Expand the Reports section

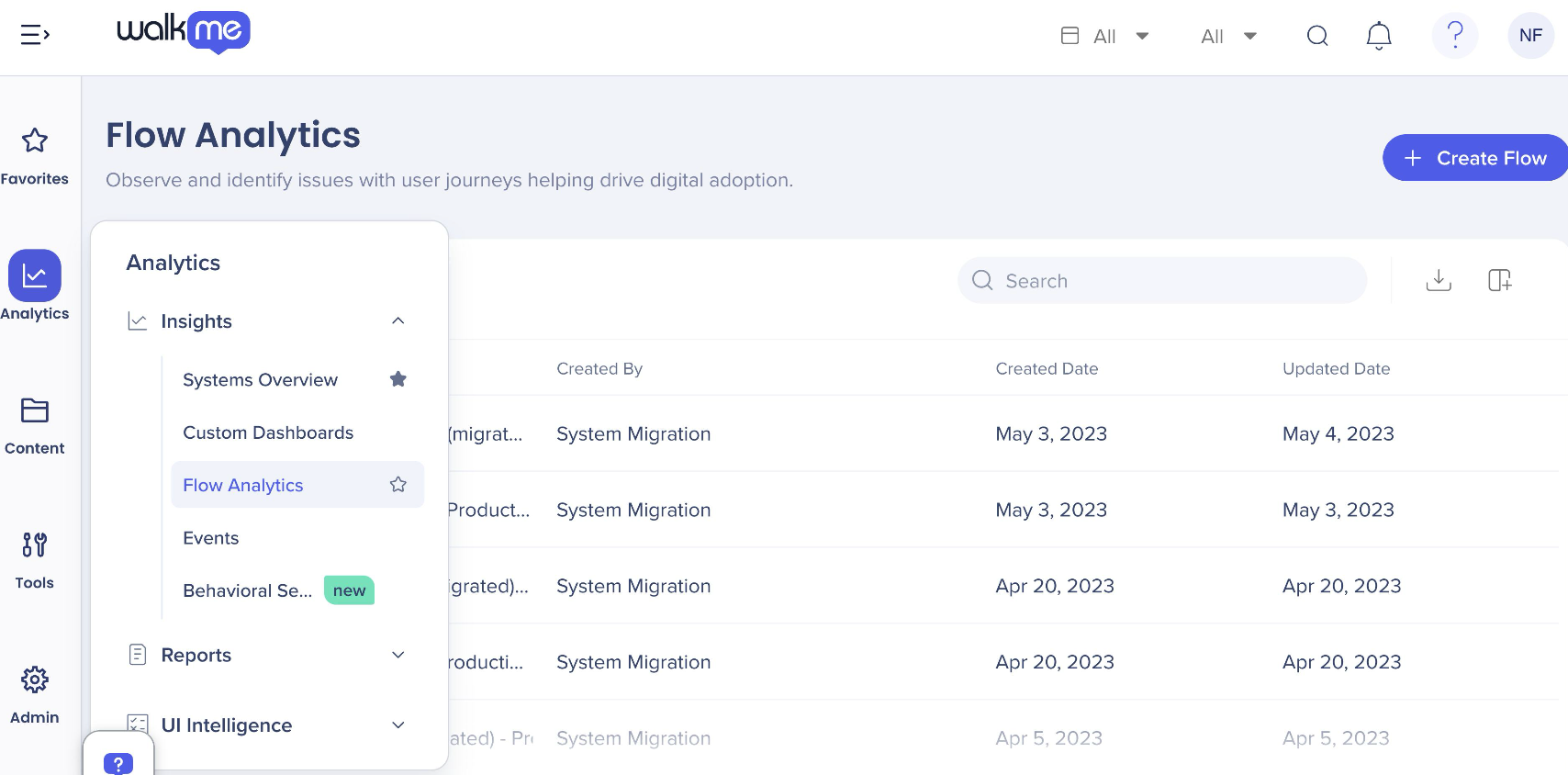tap(398, 655)
